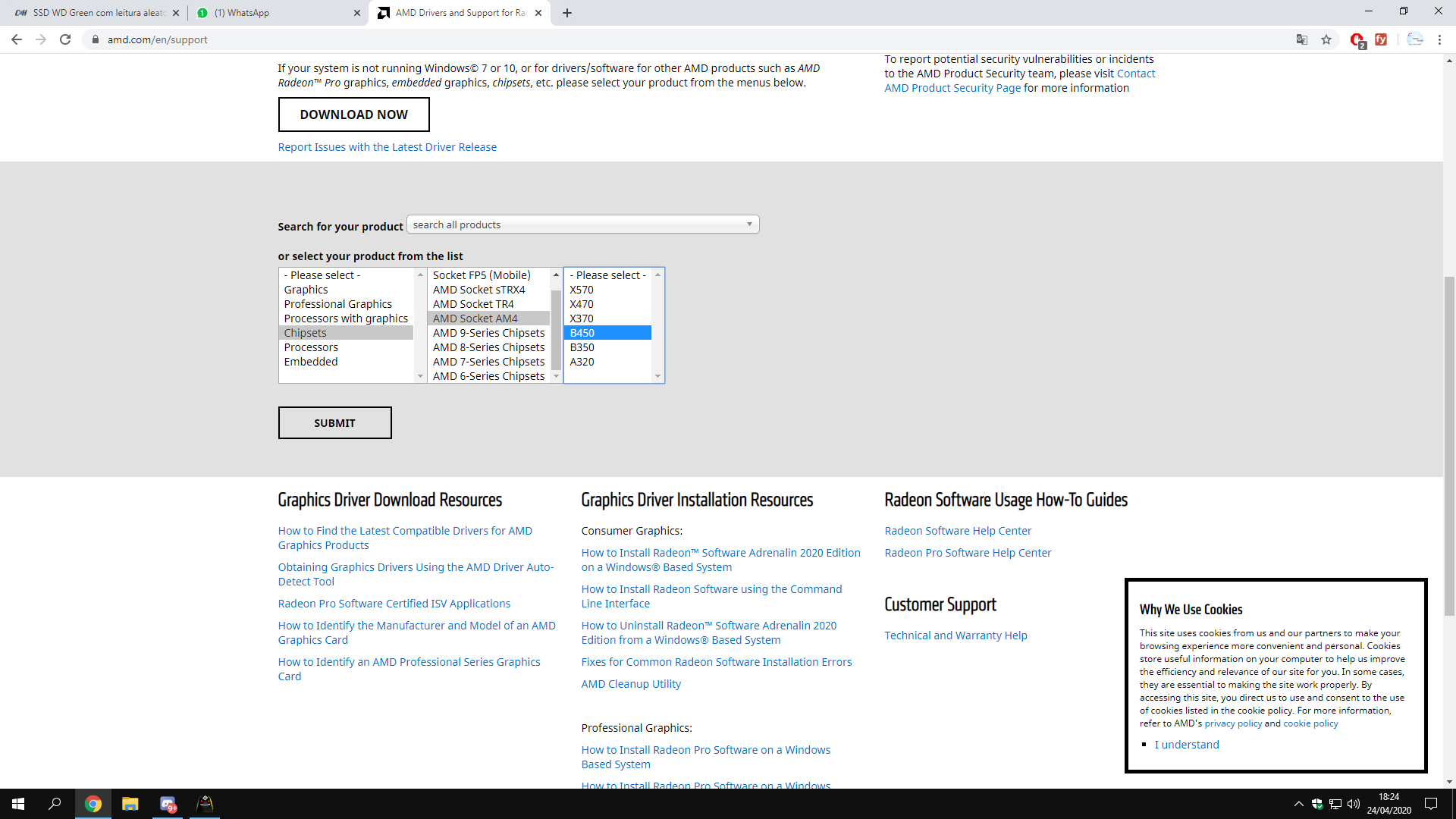Click the SUBMIT button
The image size is (1456, 819).
pyautogui.click(x=334, y=423)
